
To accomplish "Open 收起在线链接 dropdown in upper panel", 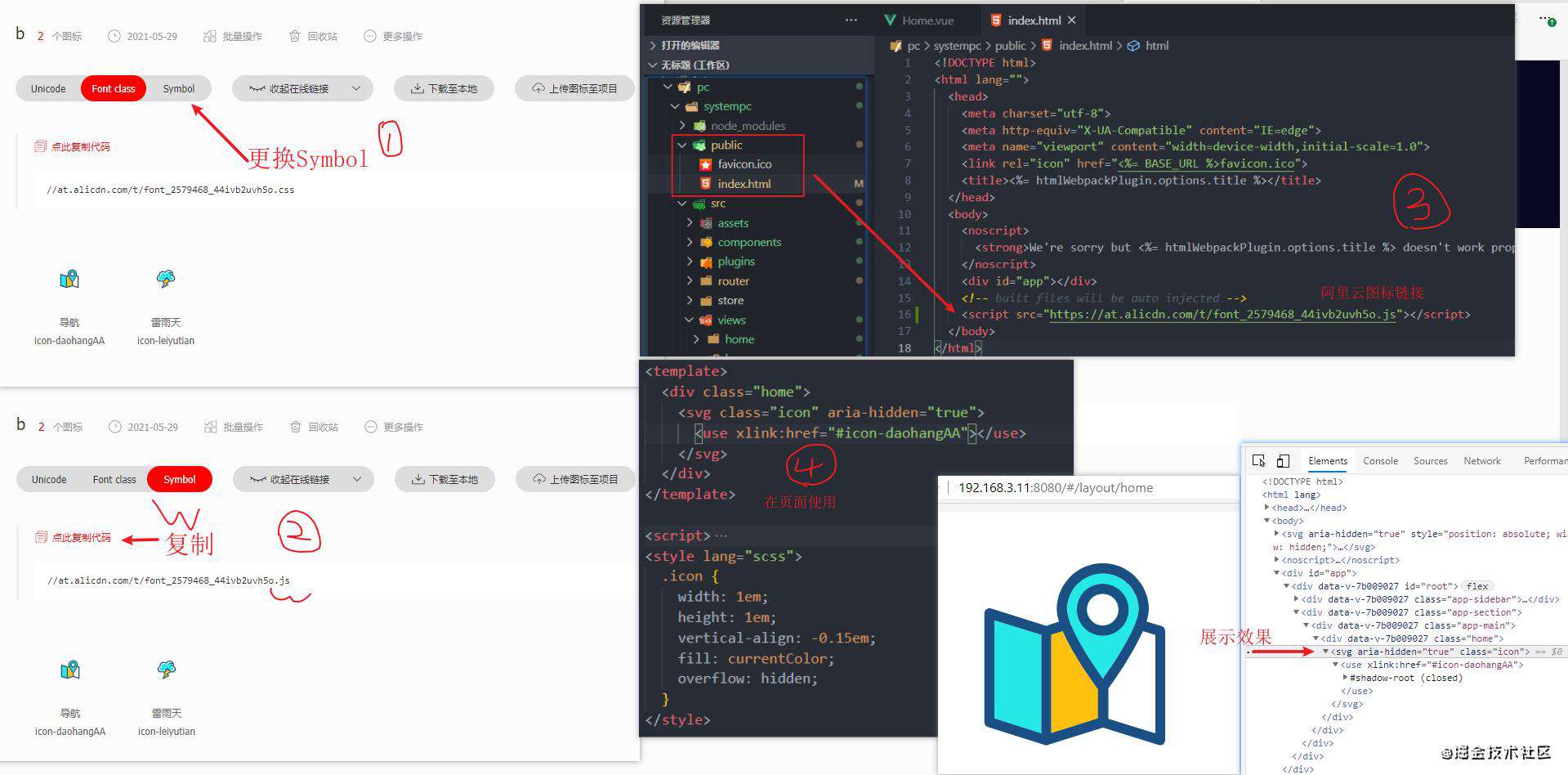I will click(x=303, y=88).
